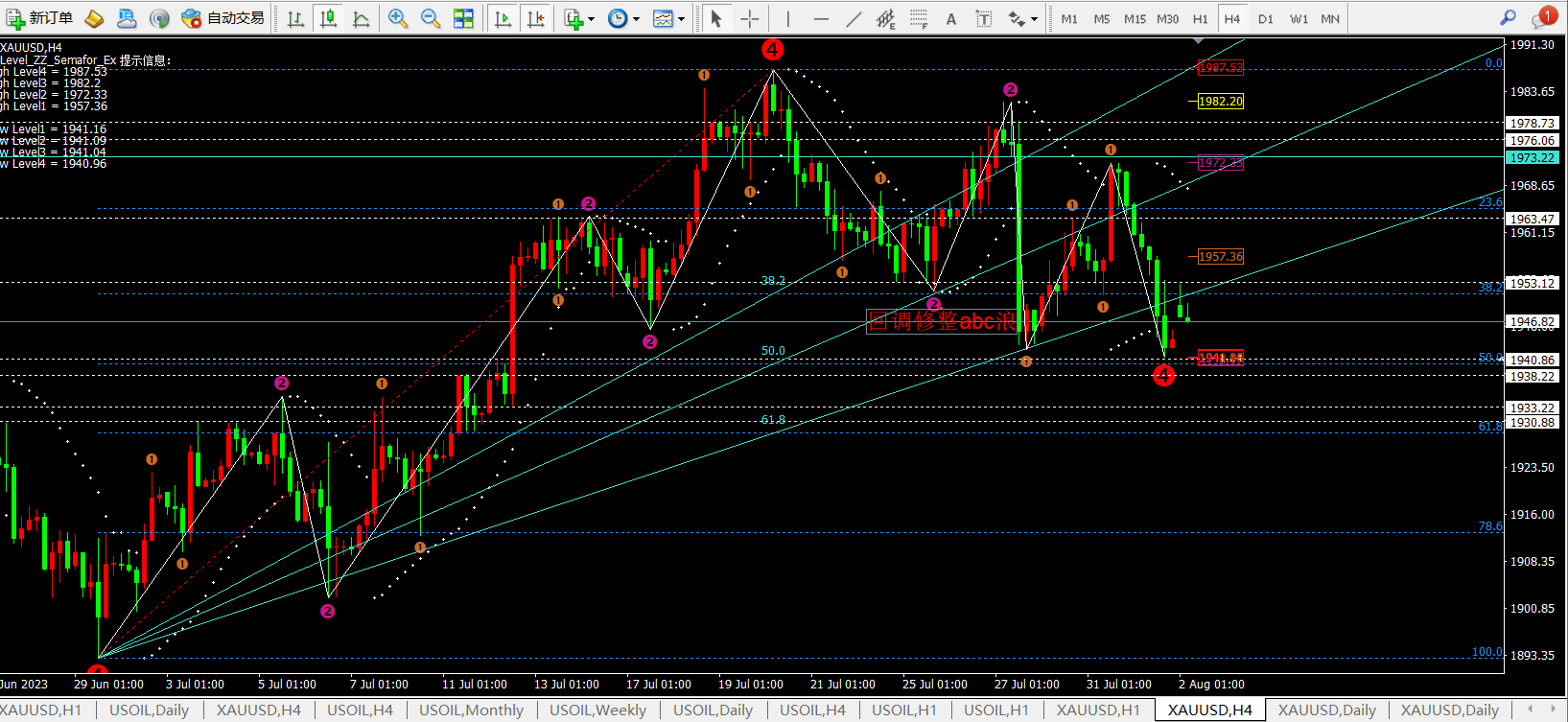Open the virtual hosting cloud icon

tap(127, 18)
